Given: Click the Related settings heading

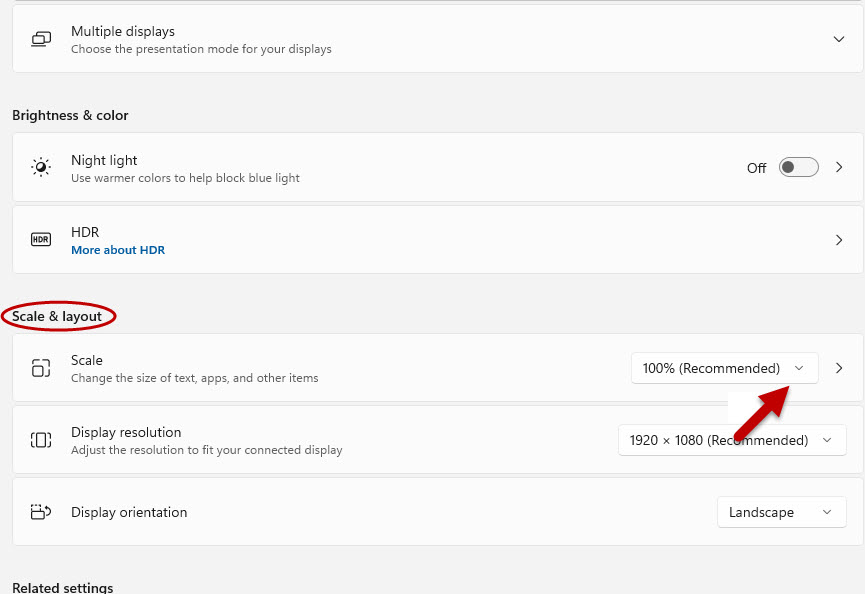Looking at the screenshot, I should [62, 587].
